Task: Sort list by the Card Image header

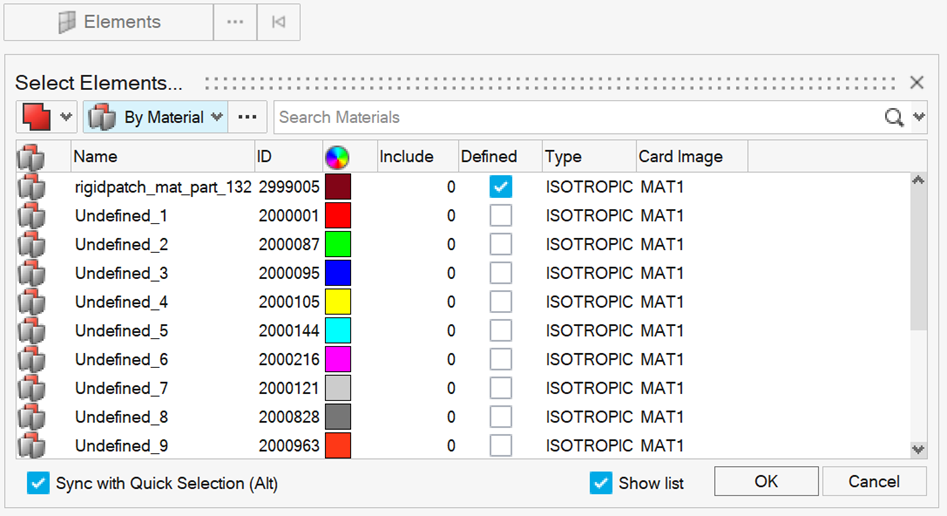Action: coord(680,157)
